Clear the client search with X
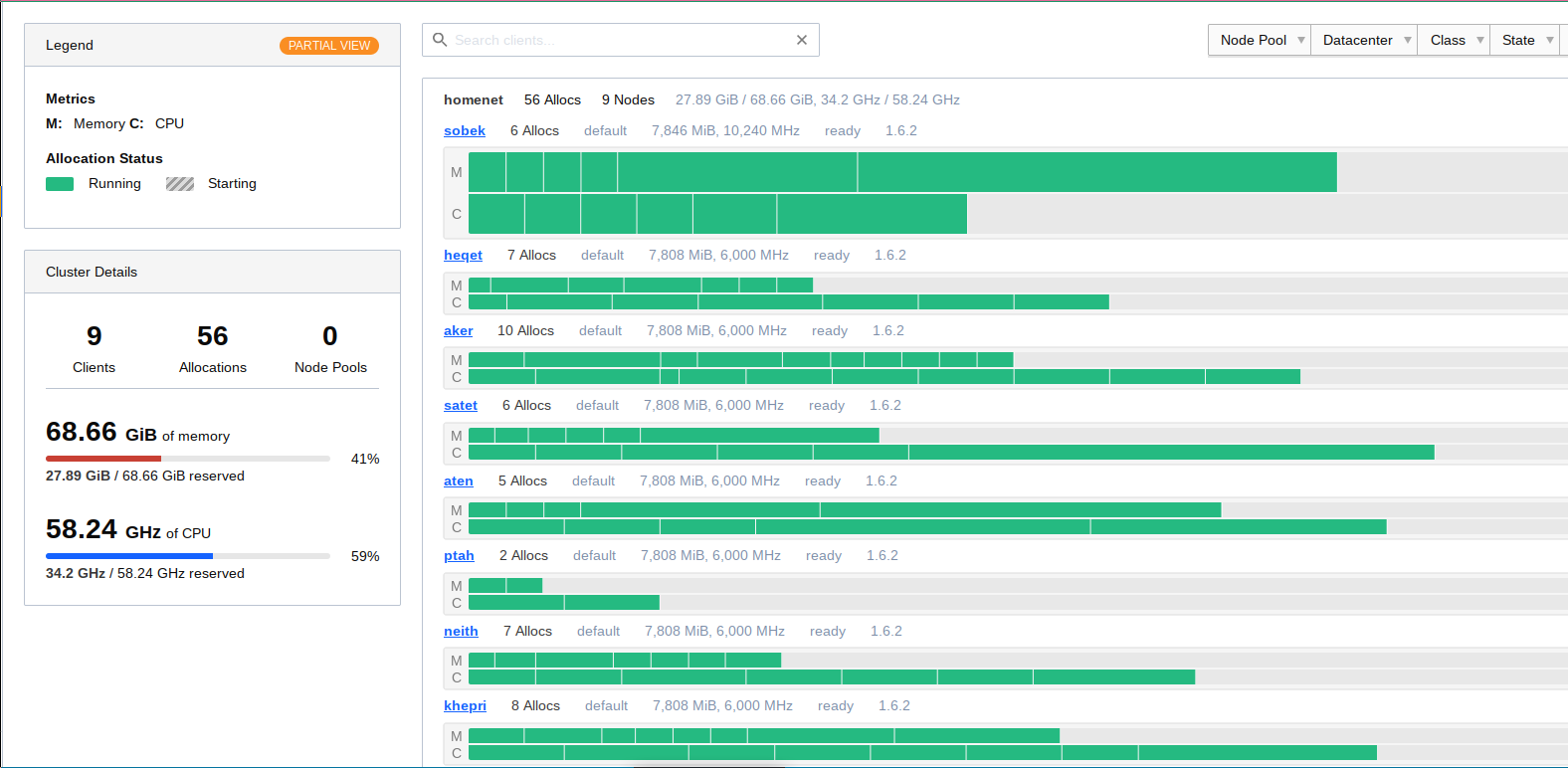The height and width of the screenshot is (768, 1568). tap(802, 40)
